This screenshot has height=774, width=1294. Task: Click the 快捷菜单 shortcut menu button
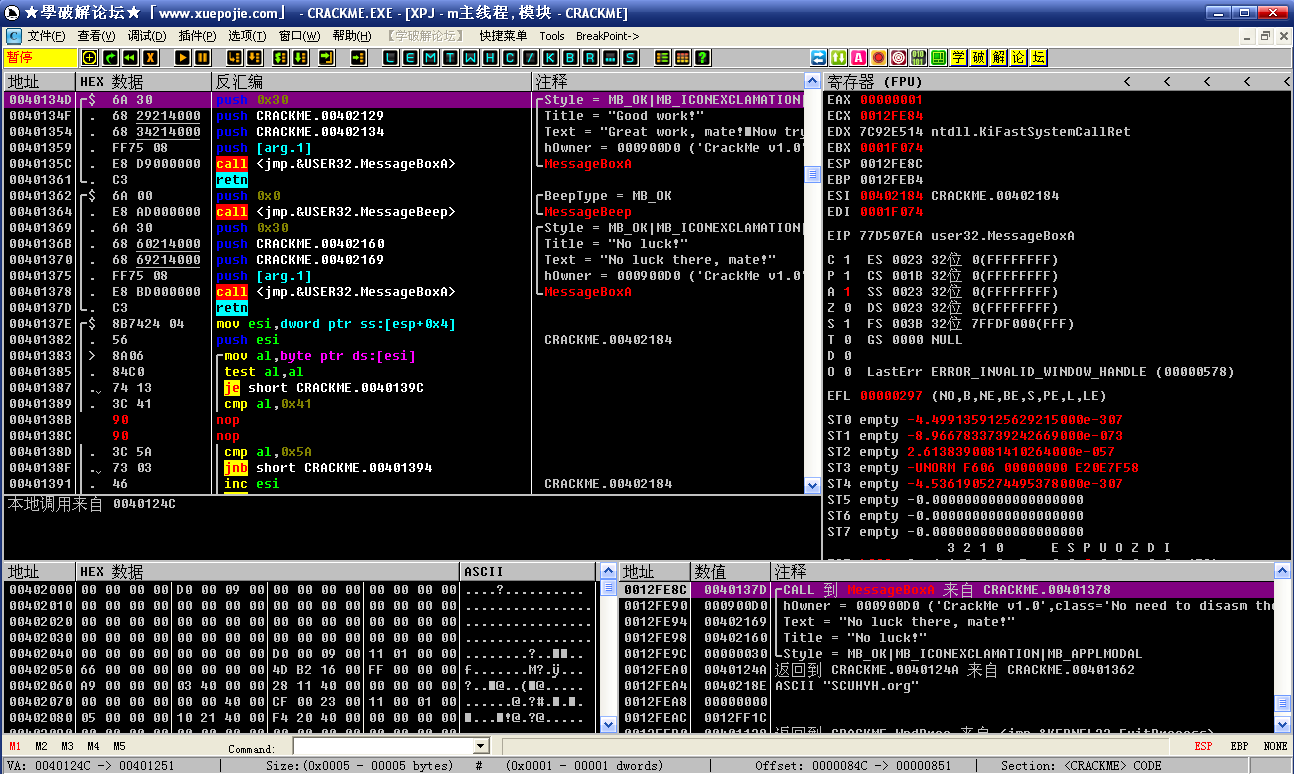[x=503, y=36]
